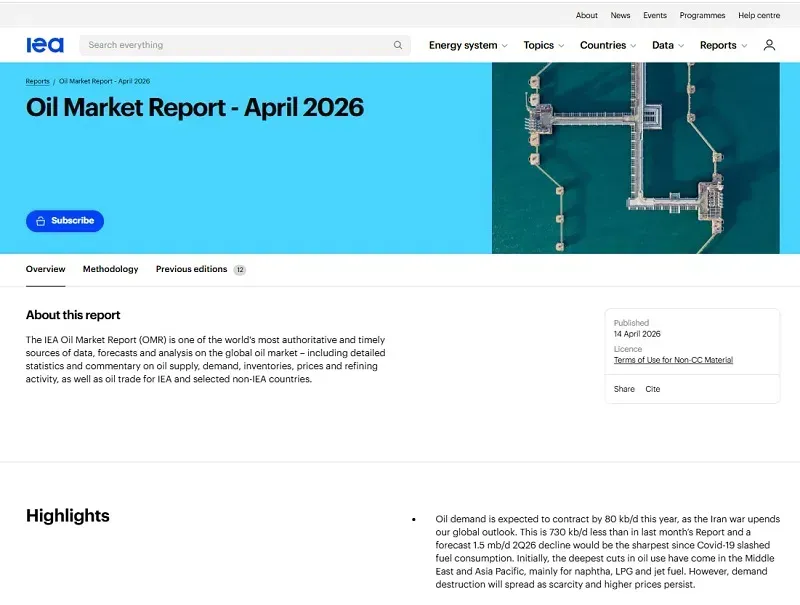Select the Overview tab
This screenshot has height=605, width=800.
tap(45, 269)
